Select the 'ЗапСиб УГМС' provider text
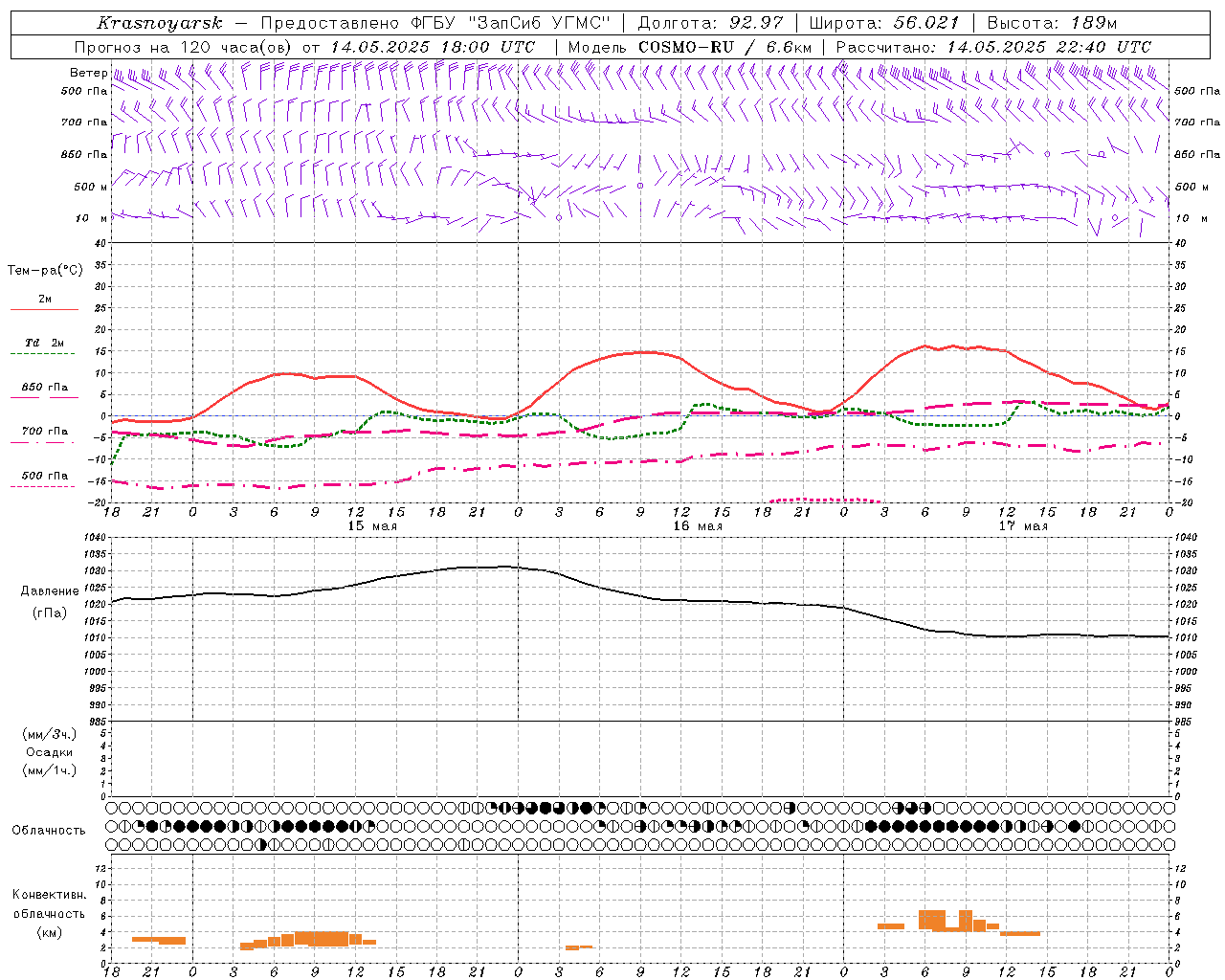 click(x=538, y=23)
